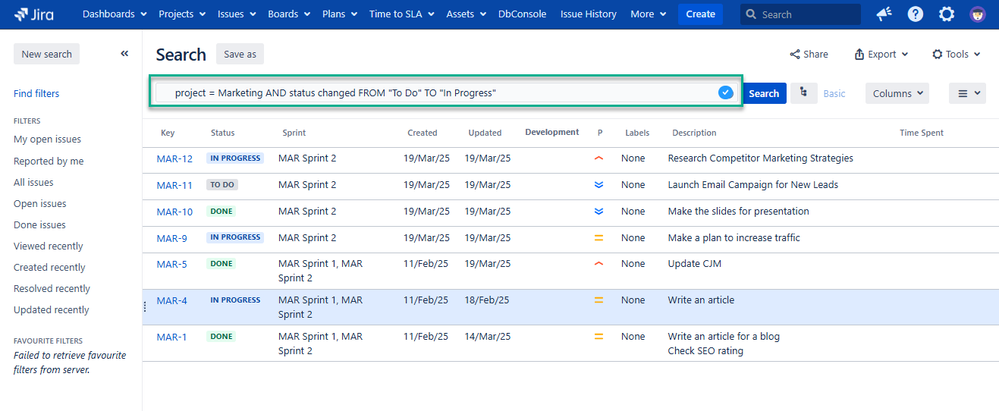Click the priority icon for MAR-5
The width and height of the screenshot is (999, 411).
point(598,263)
